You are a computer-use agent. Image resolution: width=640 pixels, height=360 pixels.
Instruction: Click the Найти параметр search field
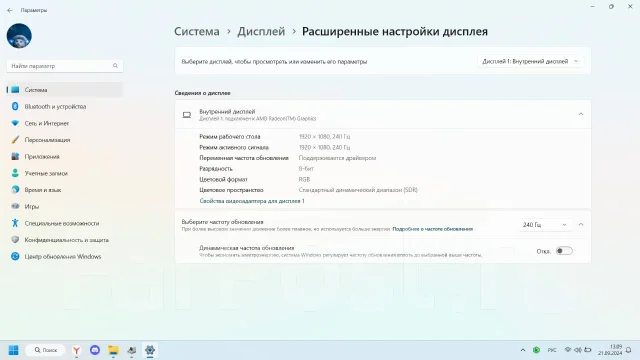tap(64, 66)
